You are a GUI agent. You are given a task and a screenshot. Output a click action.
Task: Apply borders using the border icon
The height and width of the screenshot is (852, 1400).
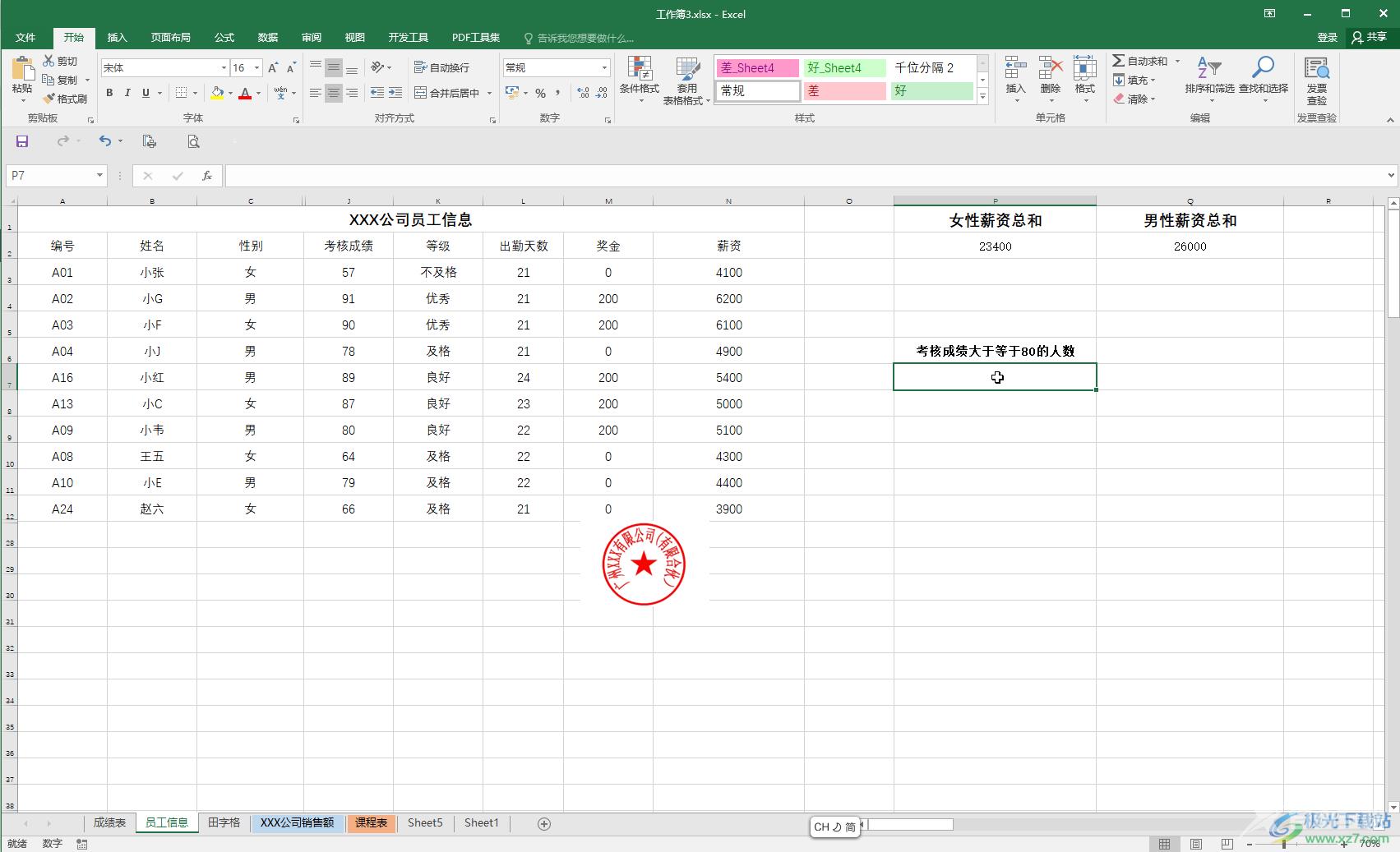click(182, 93)
